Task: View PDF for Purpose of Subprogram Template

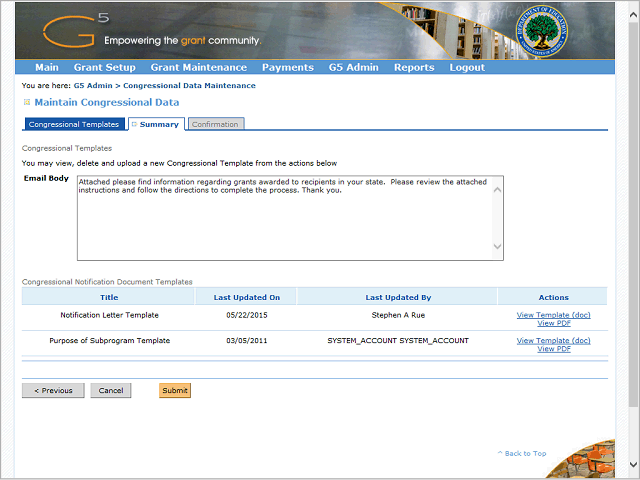Action: 554,349
